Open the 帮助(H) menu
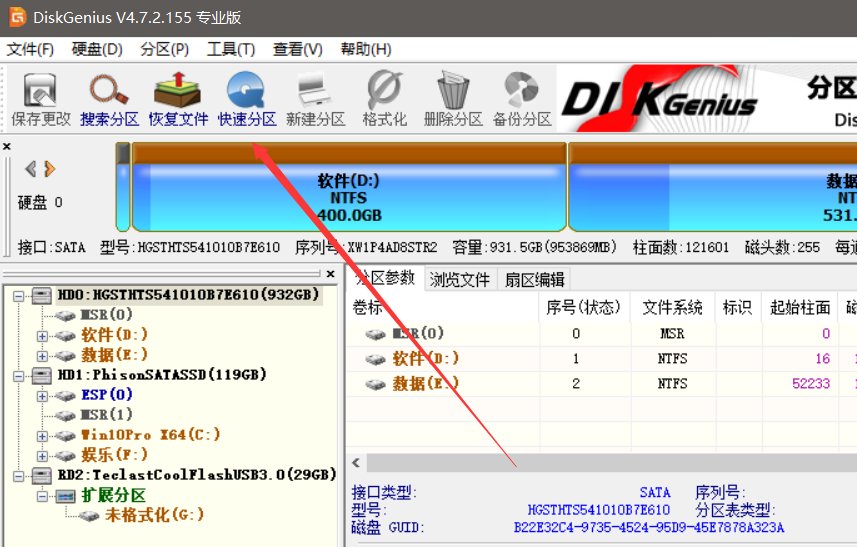 tap(366, 49)
